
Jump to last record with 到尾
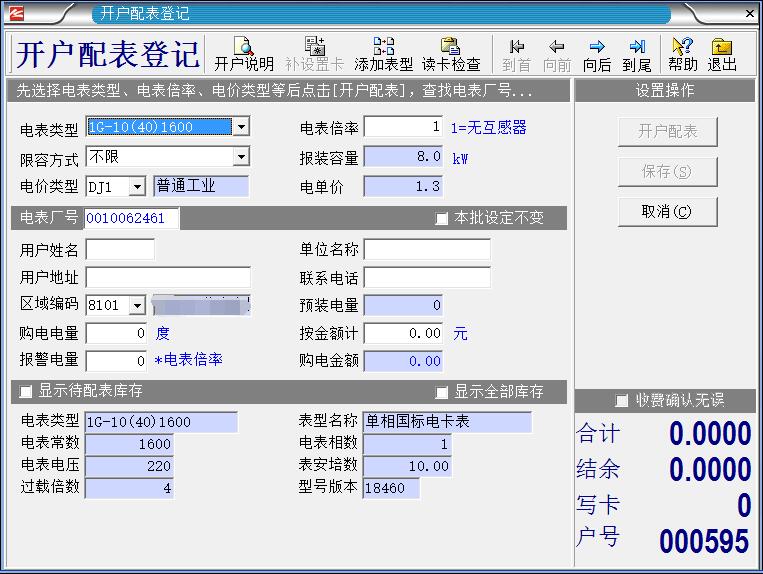tap(637, 54)
